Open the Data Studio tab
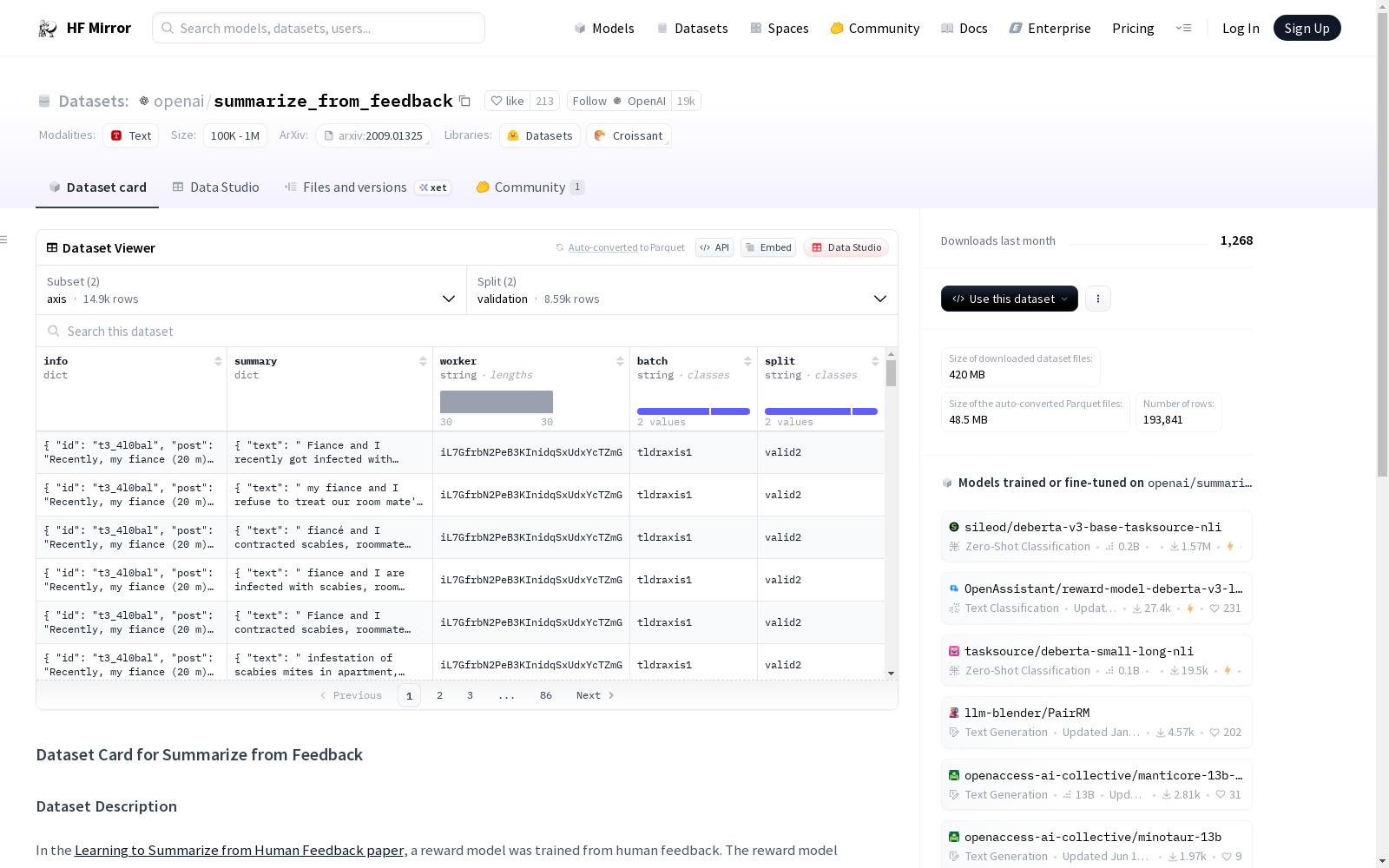This screenshot has width=1389, height=868. [216, 187]
